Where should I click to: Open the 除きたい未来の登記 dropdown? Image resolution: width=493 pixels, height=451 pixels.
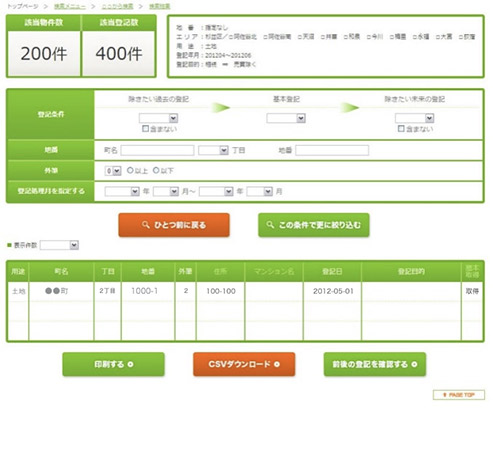click(x=414, y=118)
